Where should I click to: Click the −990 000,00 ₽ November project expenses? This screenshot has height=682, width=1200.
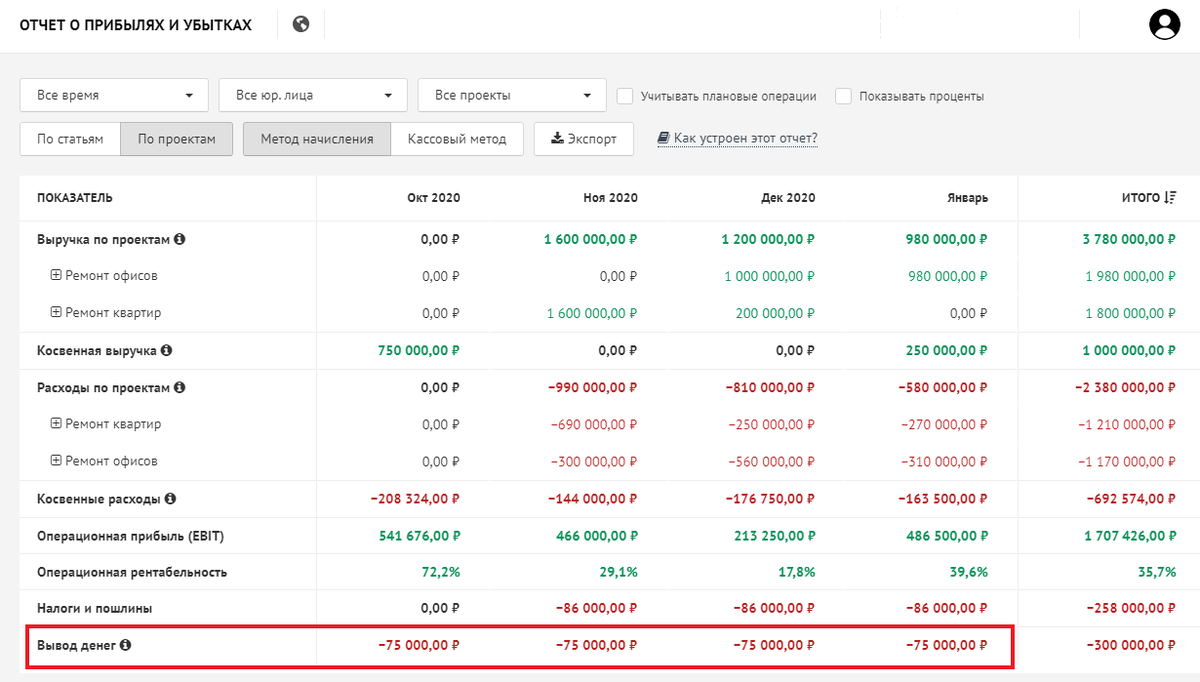click(x=592, y=388)
